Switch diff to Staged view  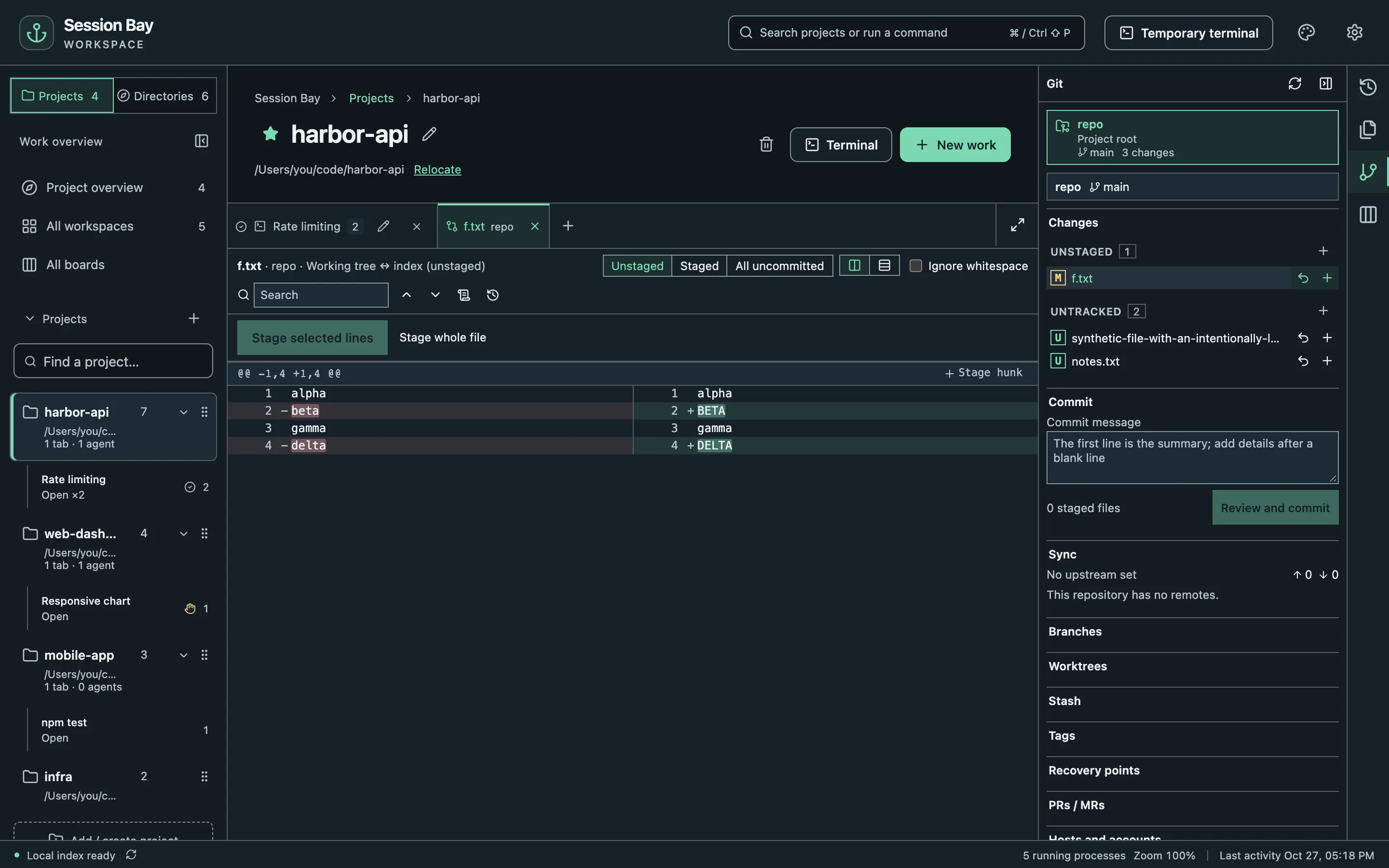(x=699, y=266)
